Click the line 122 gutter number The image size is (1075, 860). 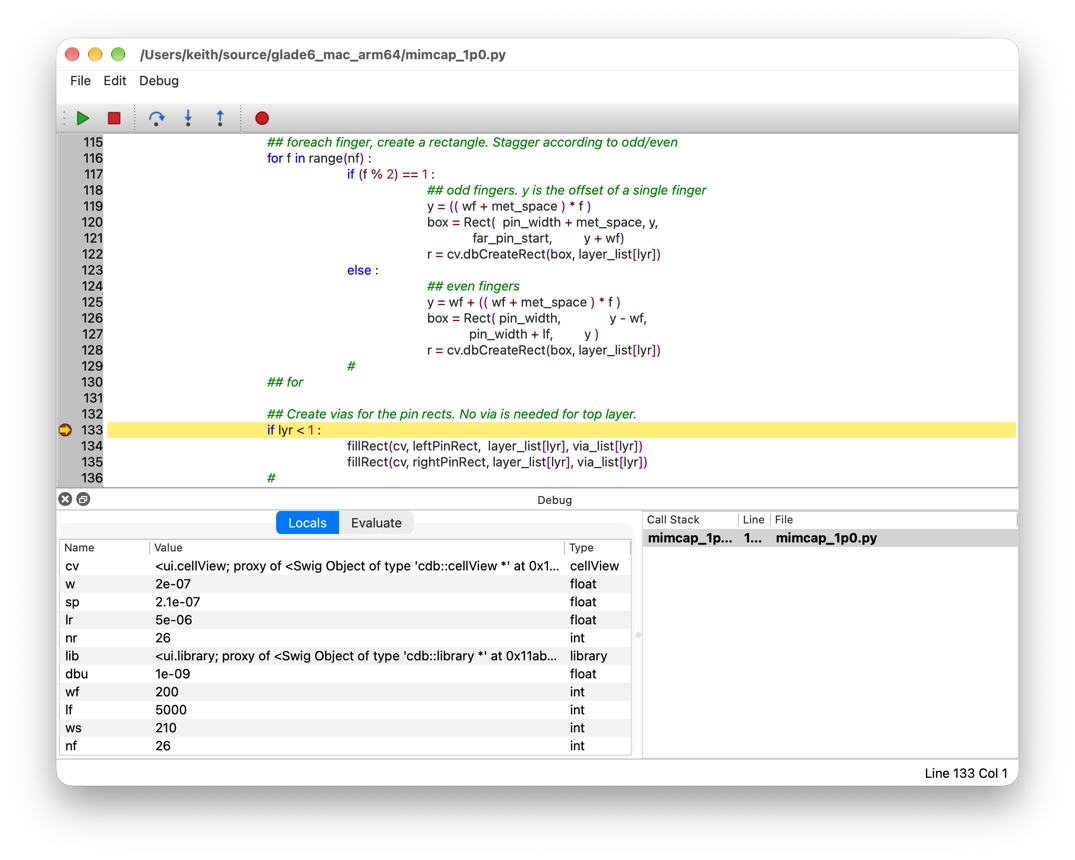[93, 254]
